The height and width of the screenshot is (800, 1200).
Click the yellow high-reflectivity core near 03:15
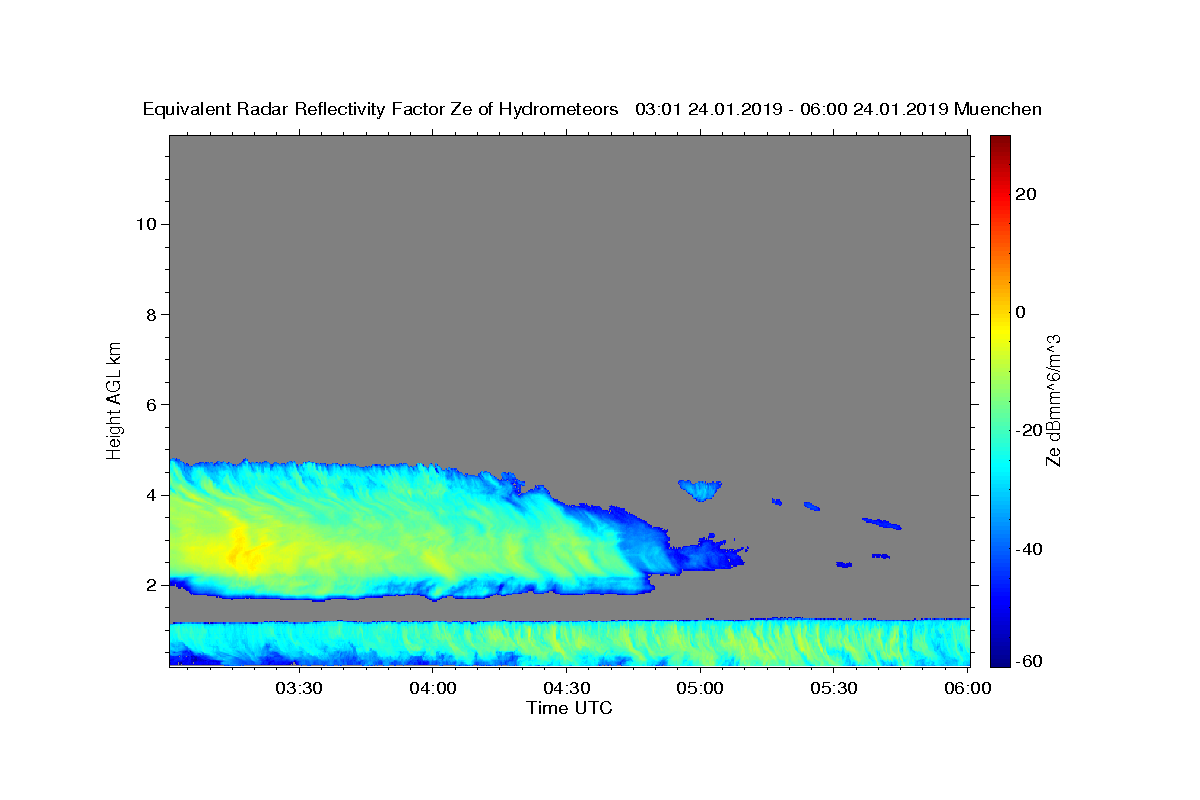pos(244,551)
